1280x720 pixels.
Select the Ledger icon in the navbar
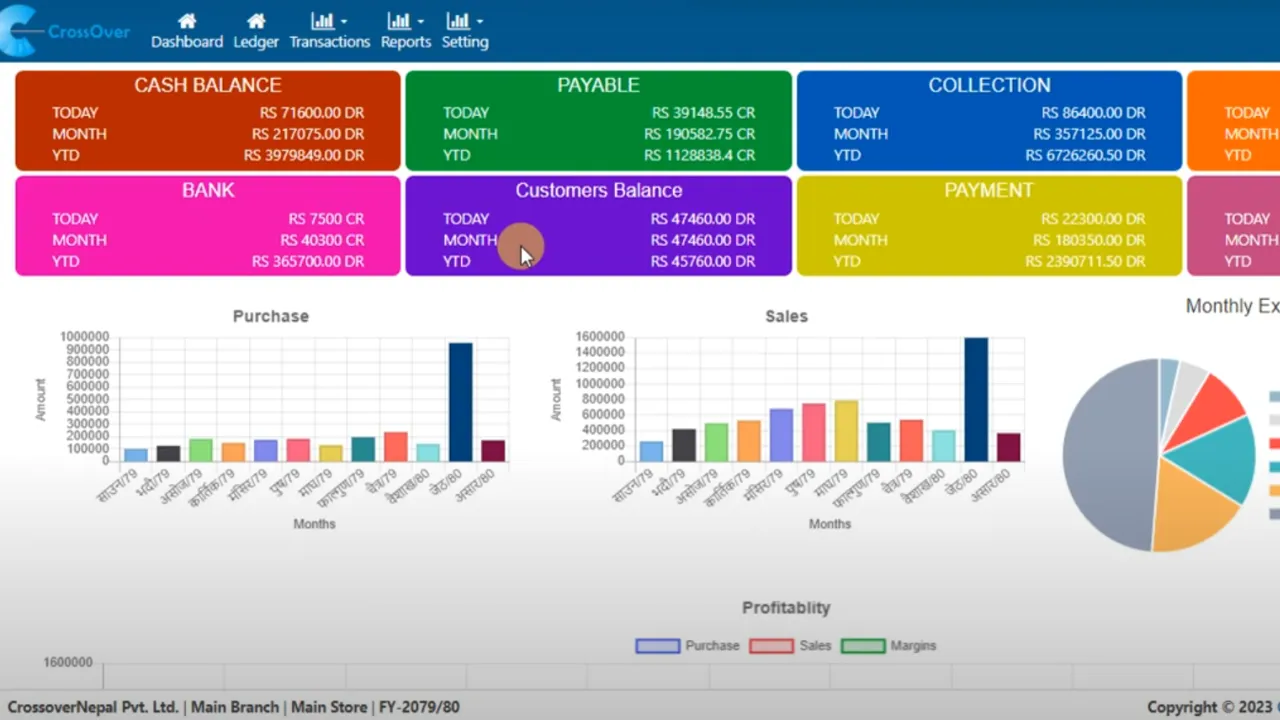pos(255,20)
